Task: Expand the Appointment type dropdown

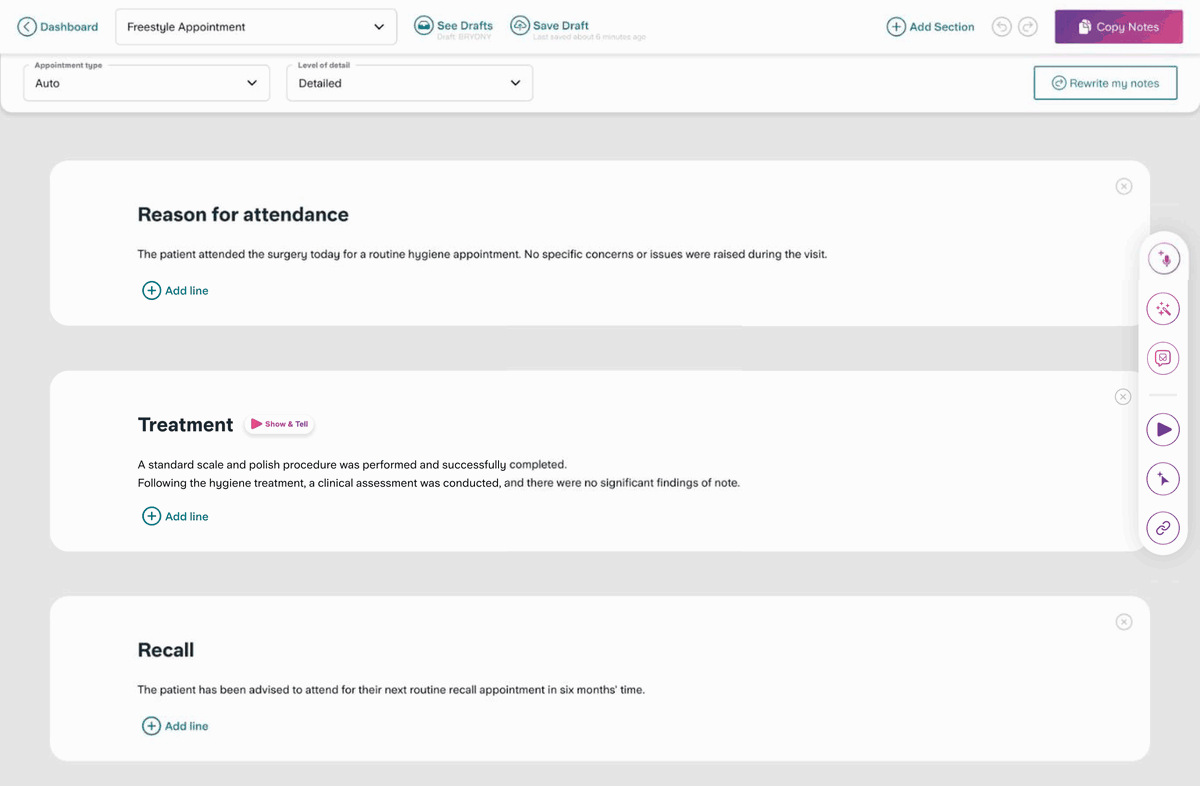Action: click(146, 83)
